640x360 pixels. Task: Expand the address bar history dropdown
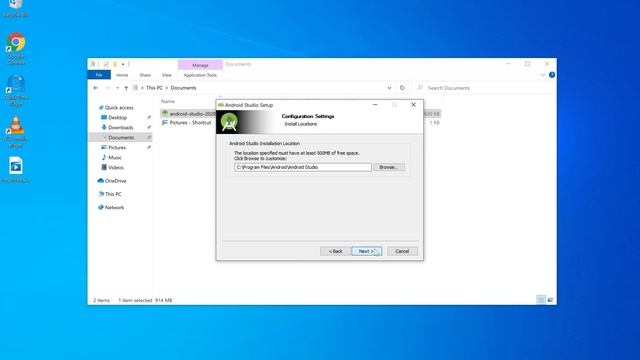[389, 88]
